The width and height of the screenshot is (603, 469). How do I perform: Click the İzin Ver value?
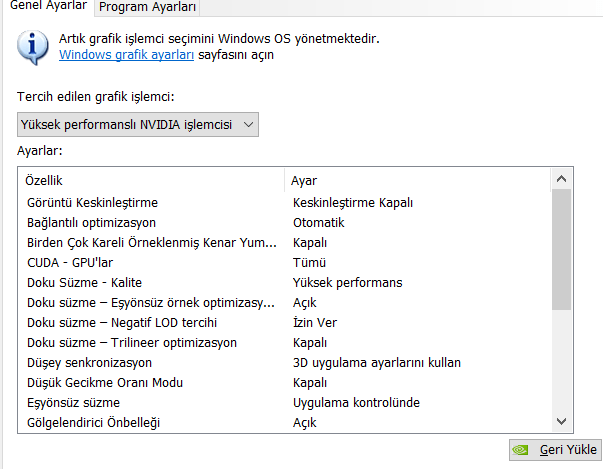point(315,323)
